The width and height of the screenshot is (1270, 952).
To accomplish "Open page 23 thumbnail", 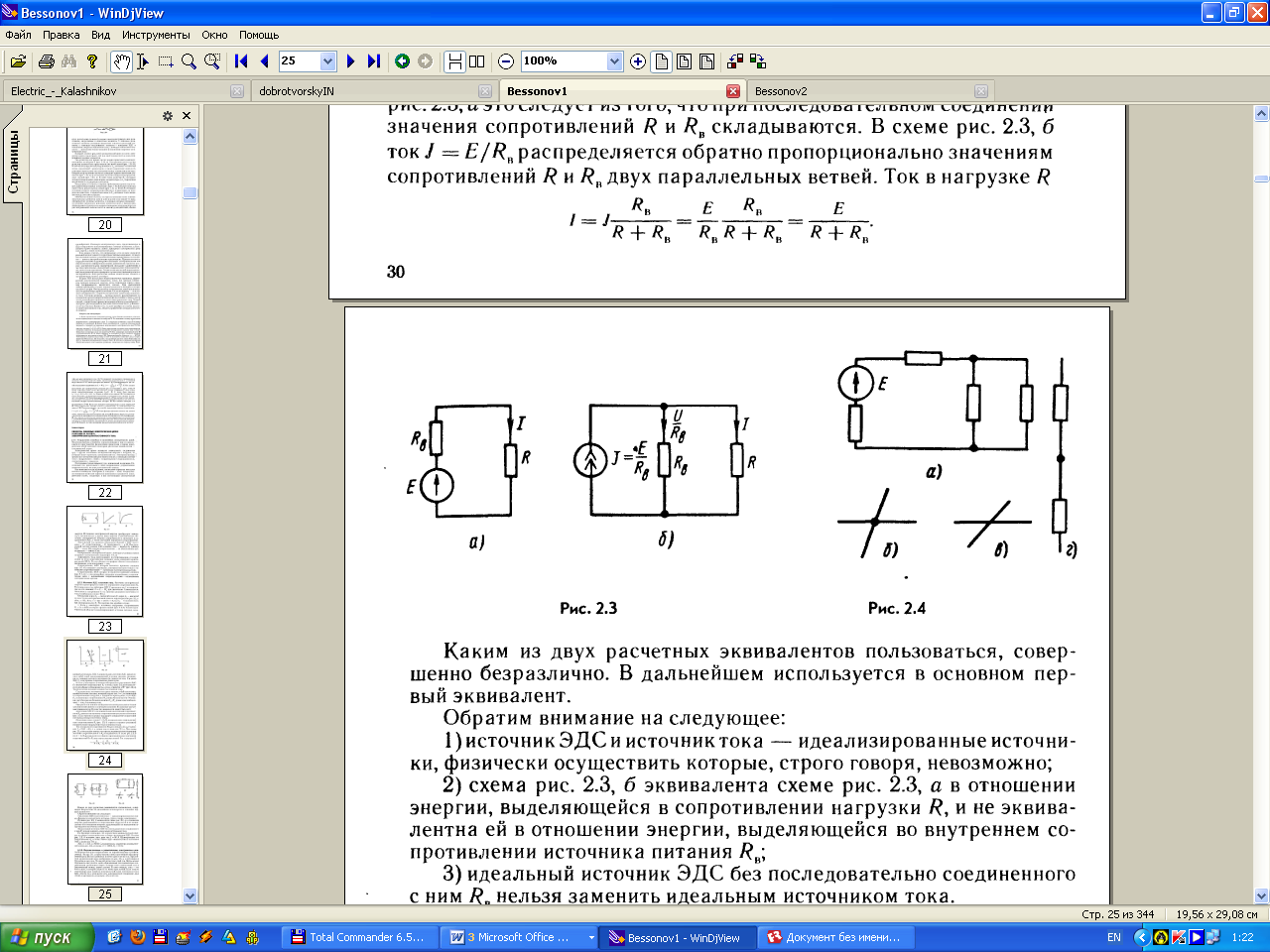I will (x=105, y=561).
